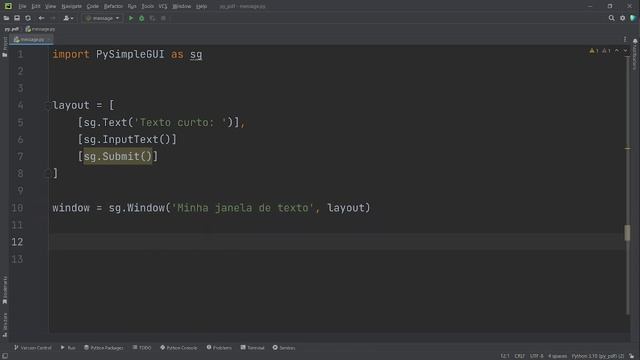Click the Stop process icon

[x=163, y=18]
